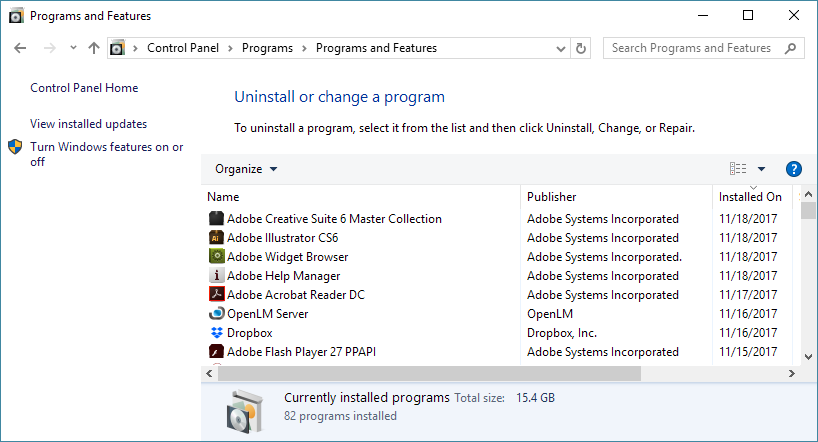Open help with the blue question mark
Screen dimensions: 818x442
794,169
